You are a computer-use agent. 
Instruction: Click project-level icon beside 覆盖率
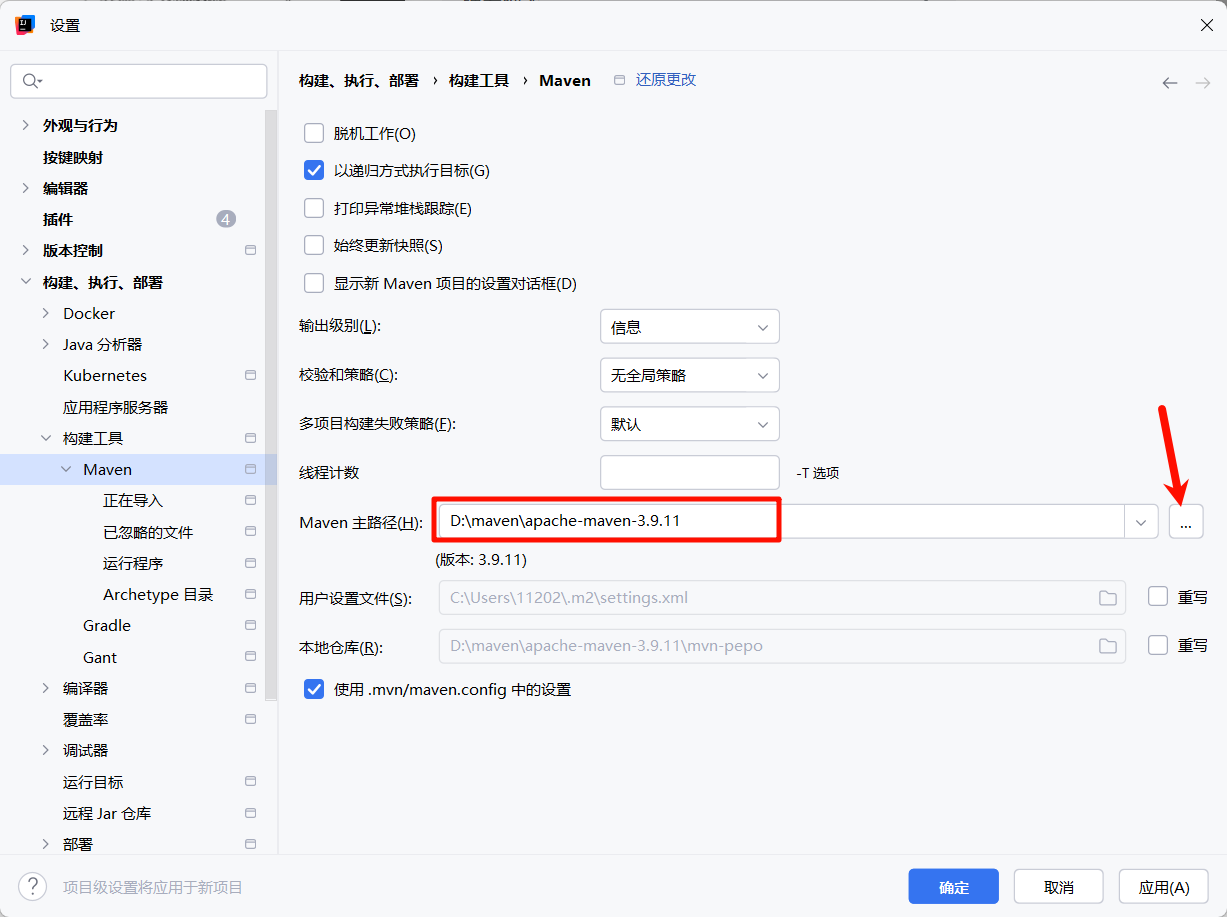click(x=250, y=719)
